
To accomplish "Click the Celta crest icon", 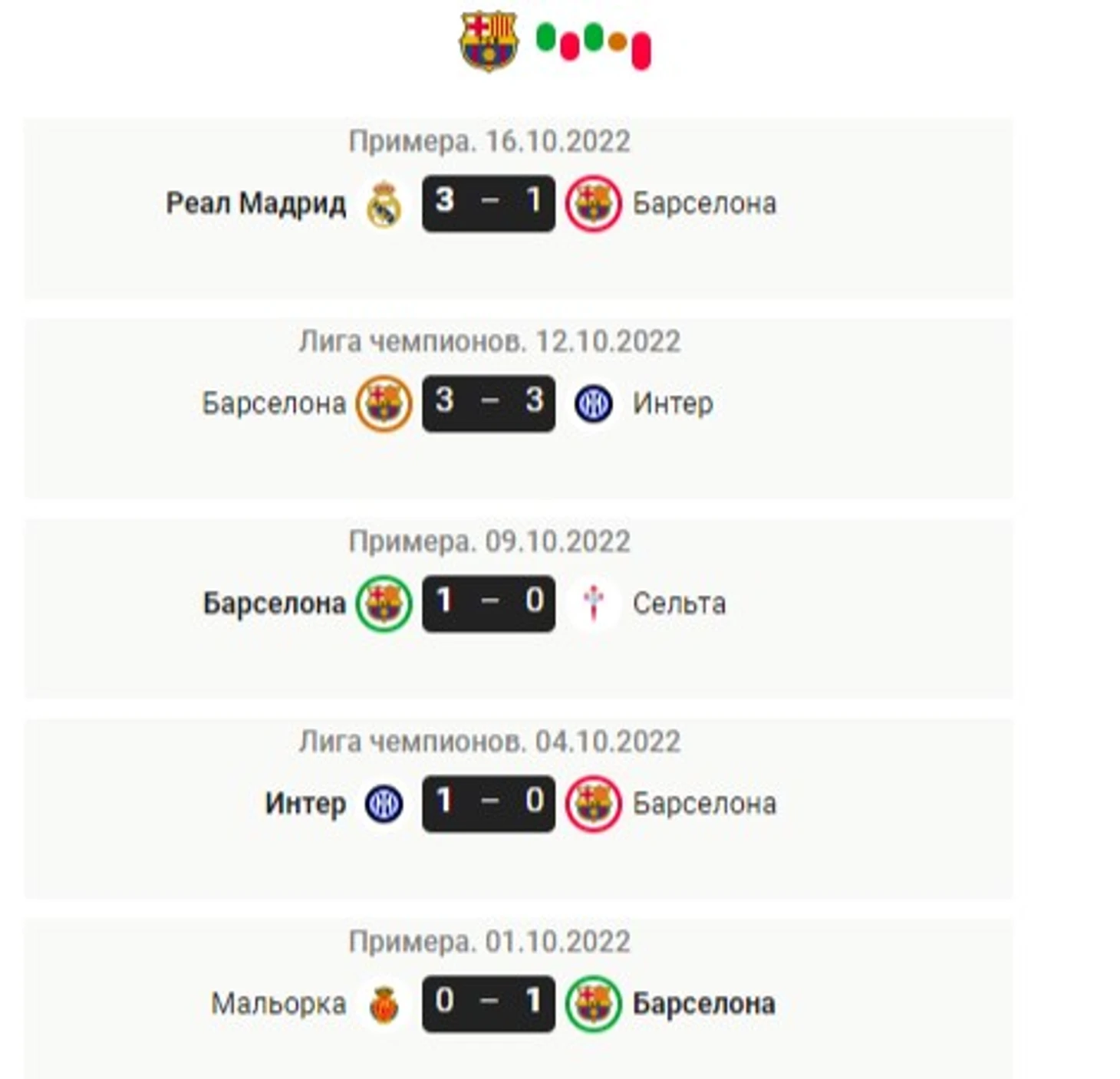I will click(594, 603).
